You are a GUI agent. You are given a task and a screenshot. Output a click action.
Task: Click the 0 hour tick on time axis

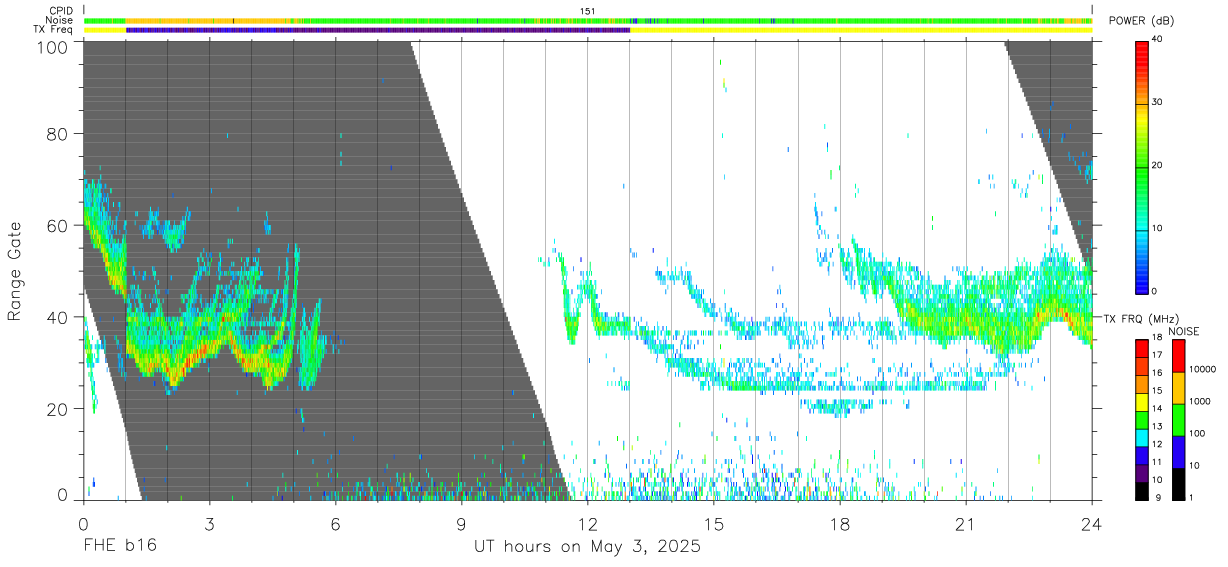point(83,524)
